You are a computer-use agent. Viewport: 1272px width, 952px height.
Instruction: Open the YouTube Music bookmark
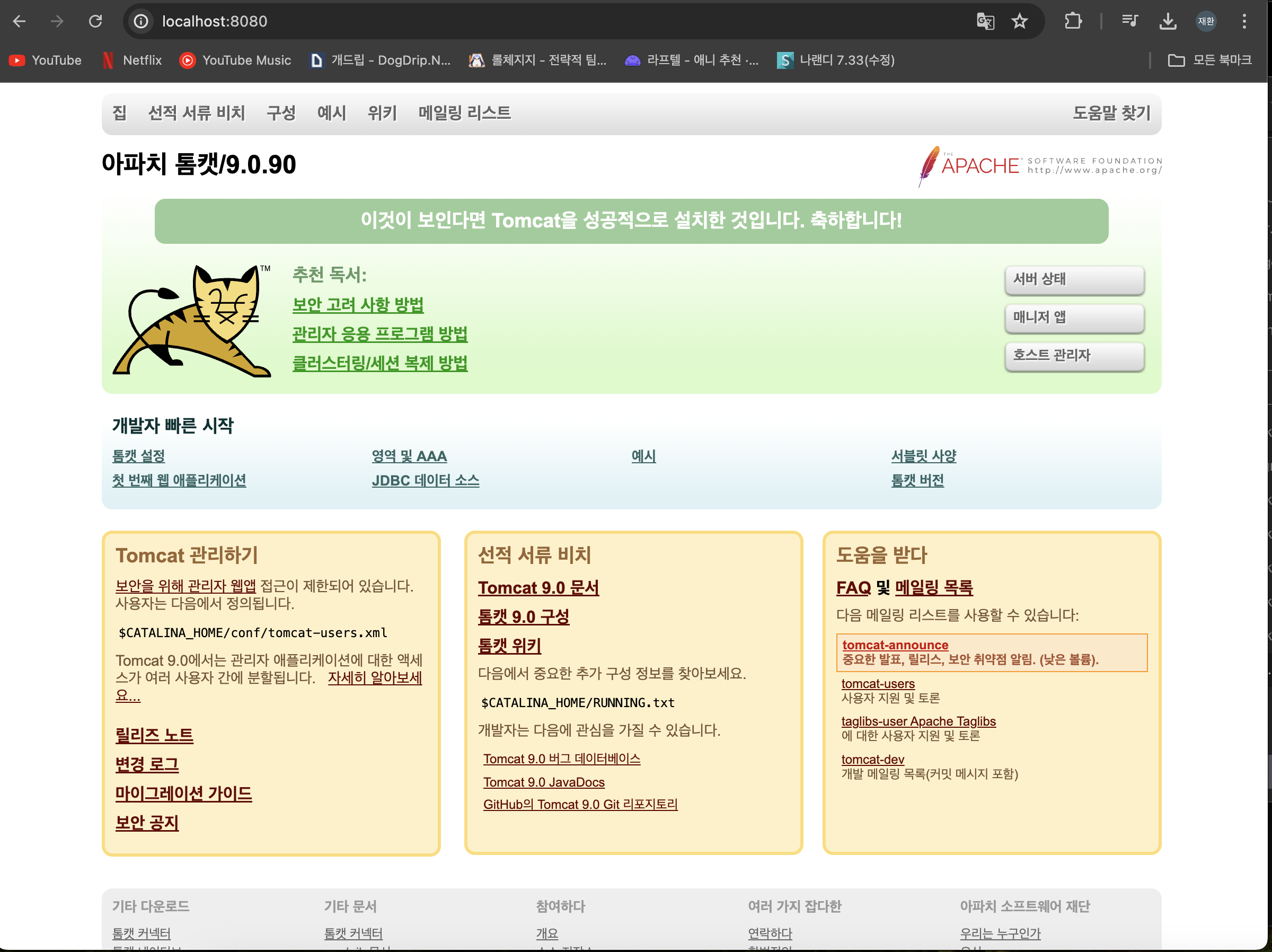click(235, 60)
